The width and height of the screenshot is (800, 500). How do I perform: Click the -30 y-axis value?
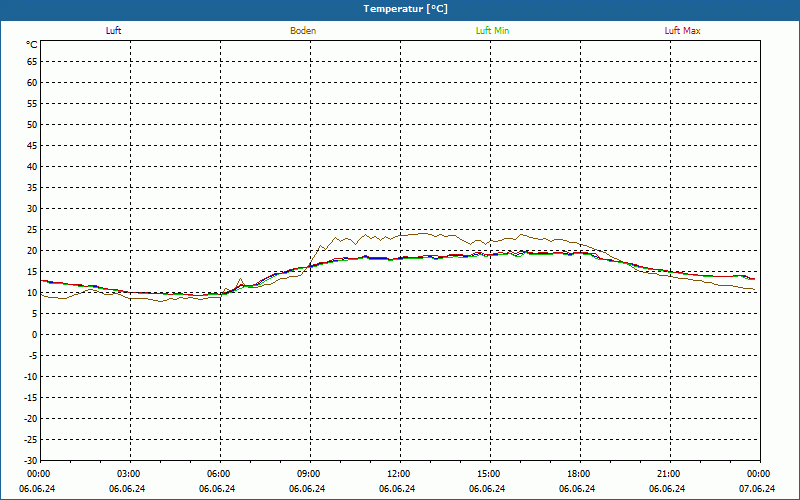31,460
